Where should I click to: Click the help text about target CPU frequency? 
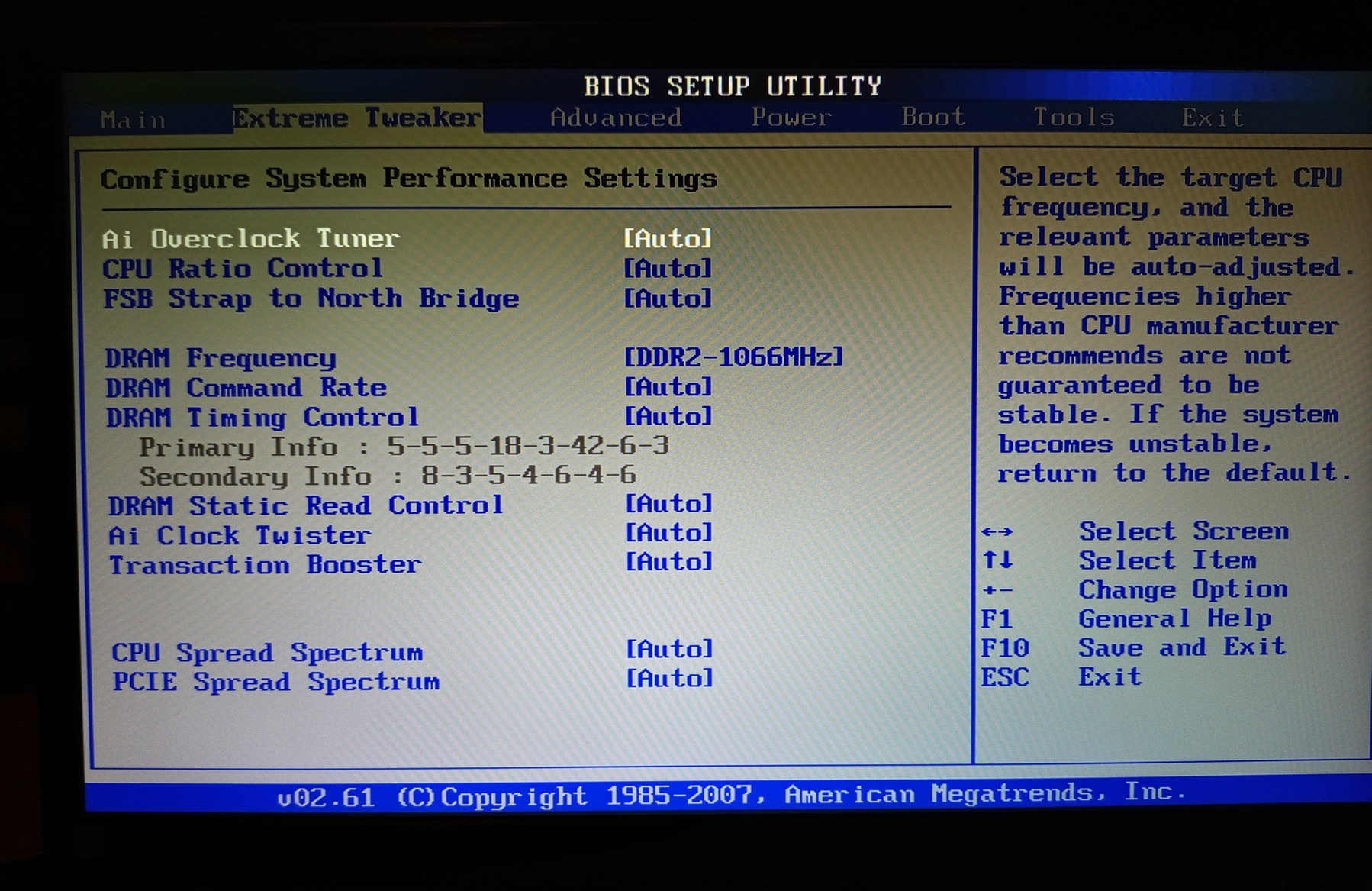tap(1175, 325)
